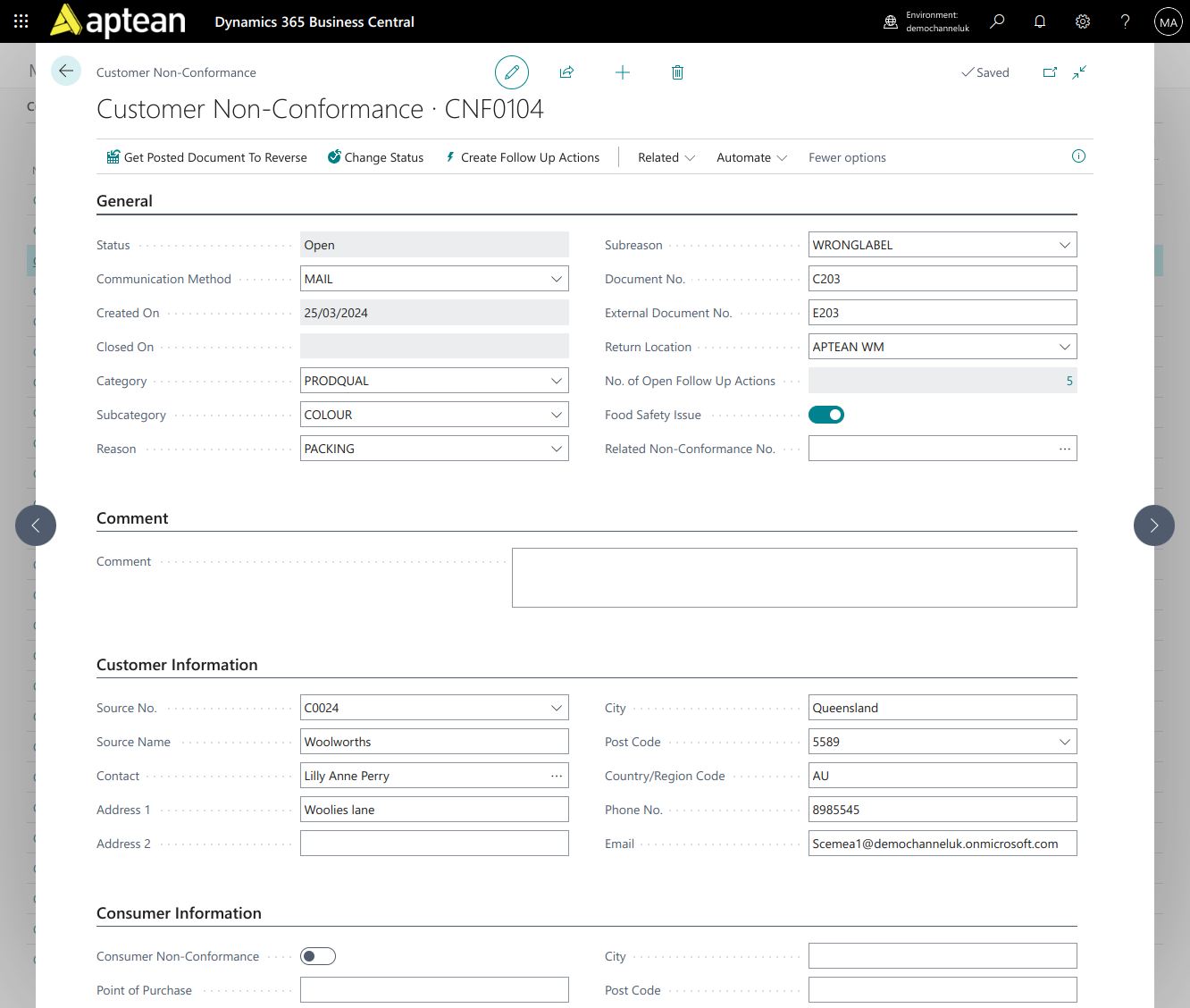Open the Automate menu
The width and height of the screenshot is (1190, 1008).
pyautogui.click(x=751, y=157)
